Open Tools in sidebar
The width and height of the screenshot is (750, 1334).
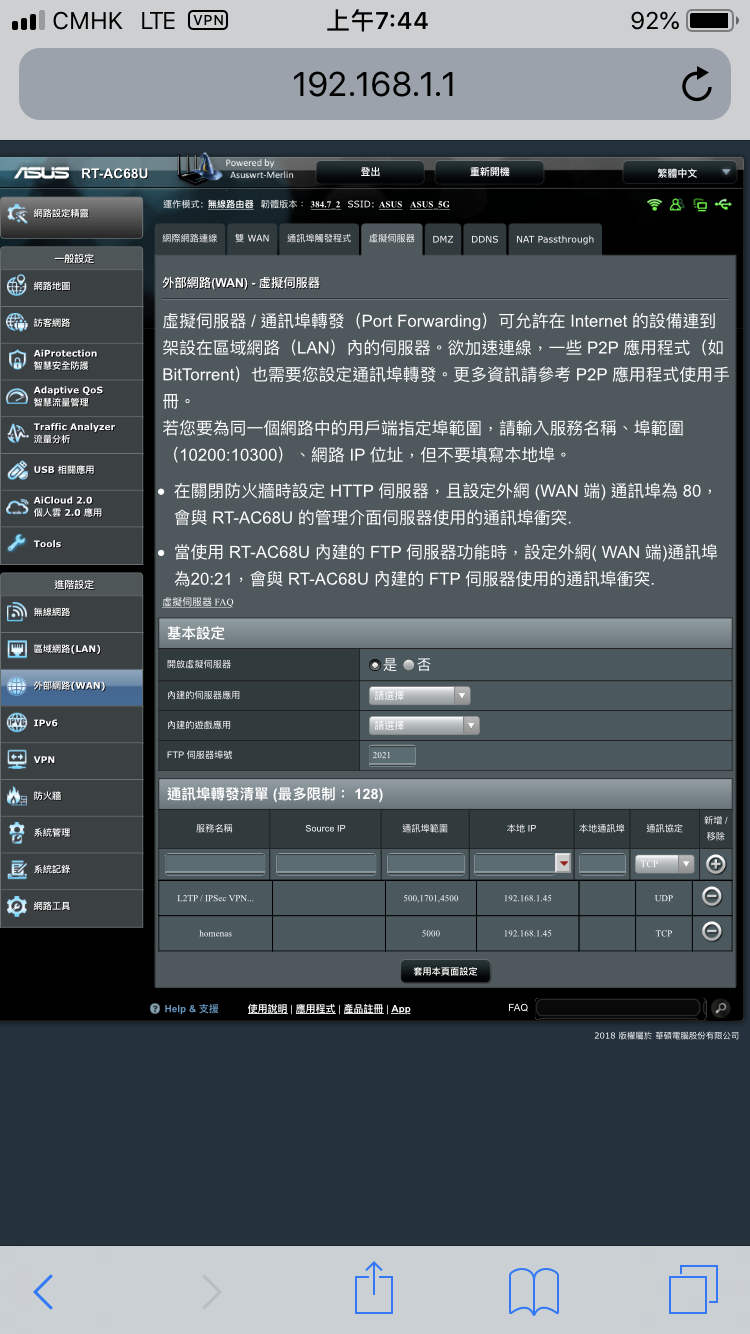point(72,544)
